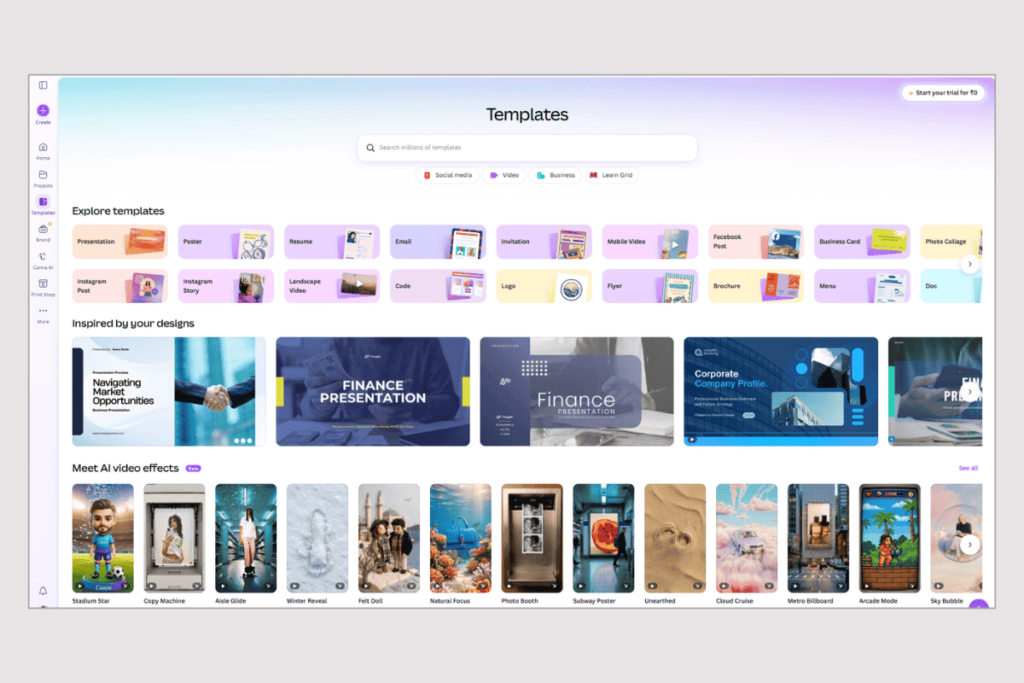Open notifications bell icon
The image size is (1024, 683).
[x=43, y=591]
